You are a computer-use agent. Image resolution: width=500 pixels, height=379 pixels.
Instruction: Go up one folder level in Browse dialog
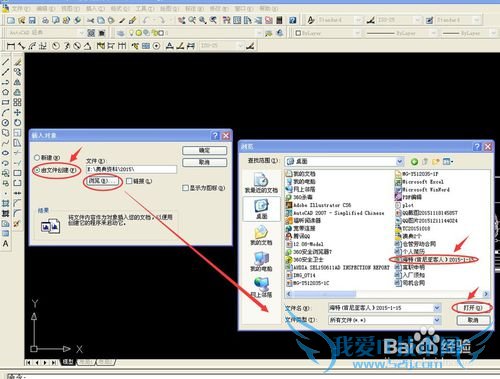[425, 162]
